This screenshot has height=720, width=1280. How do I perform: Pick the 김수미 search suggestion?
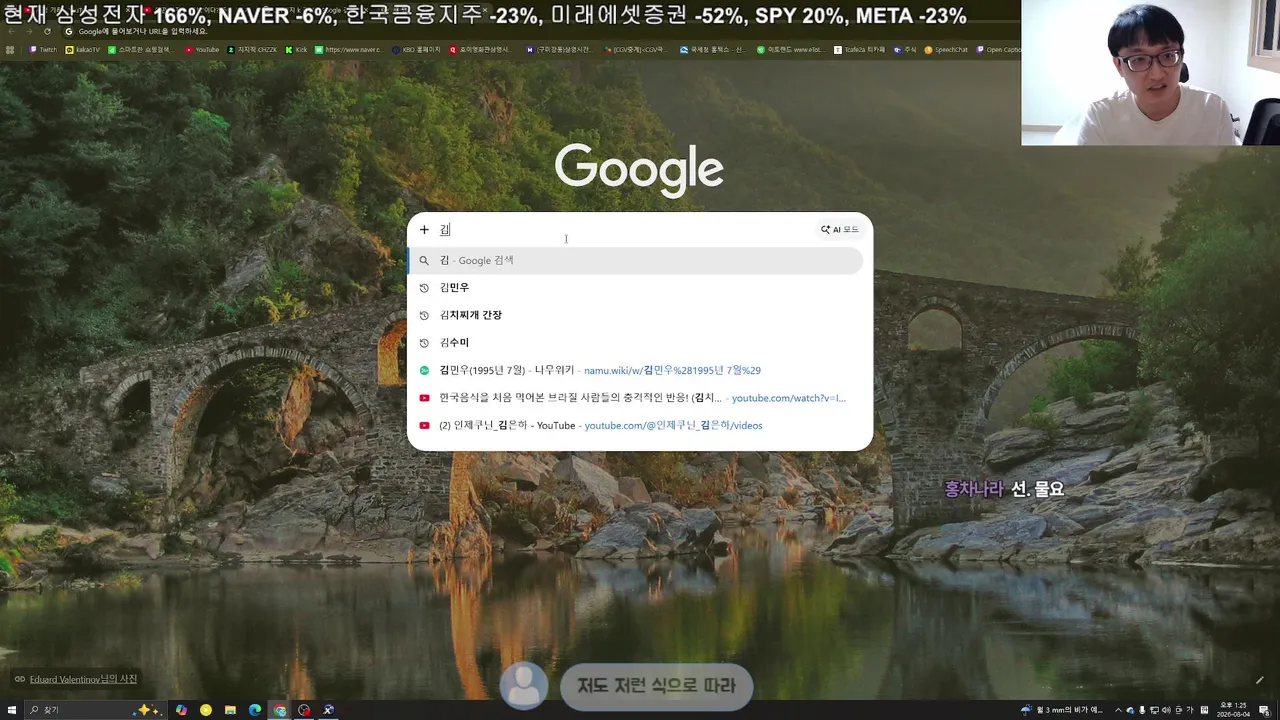tap(635, 343)
